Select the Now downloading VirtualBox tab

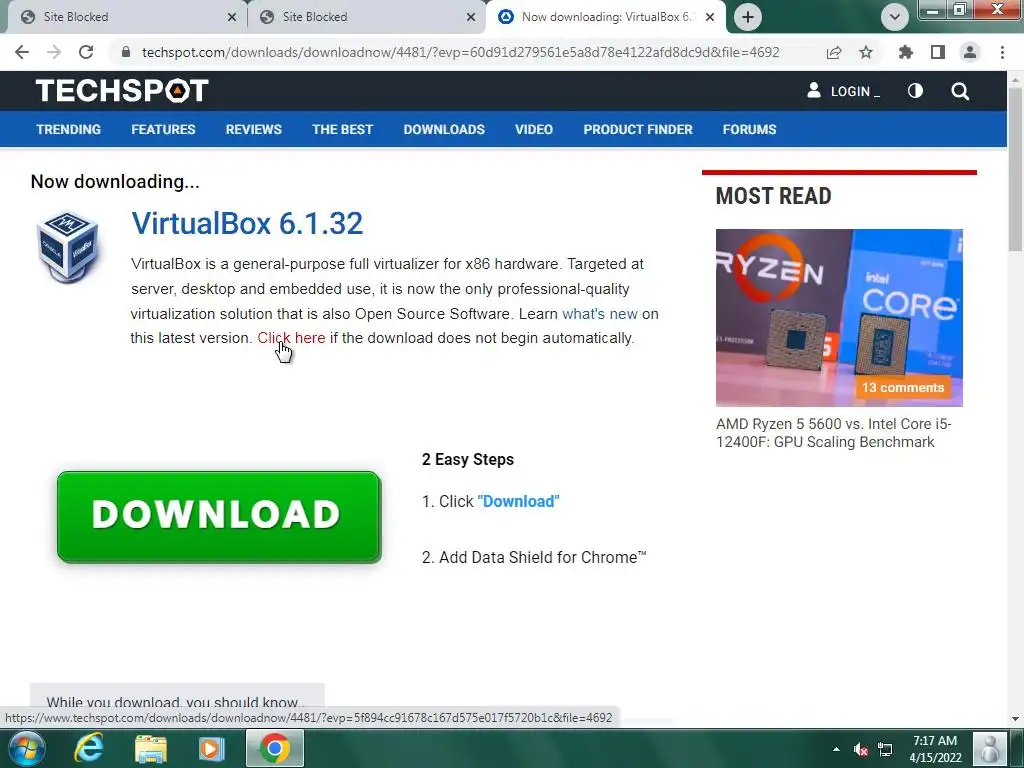point(604,17)
